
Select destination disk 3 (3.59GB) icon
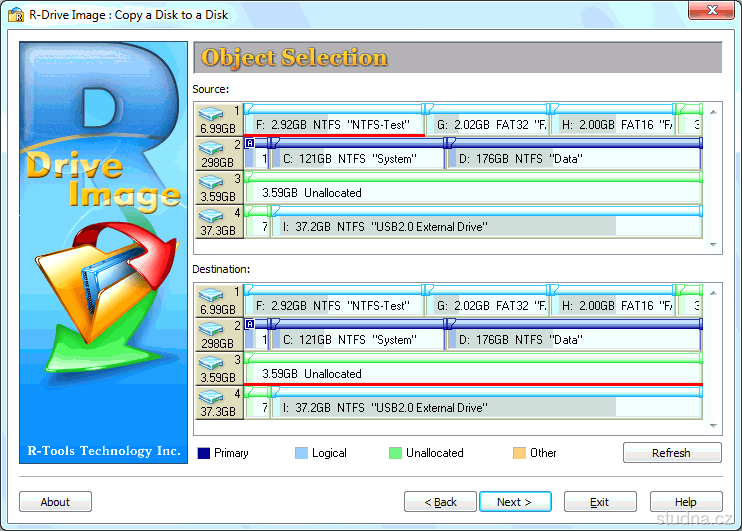(x=219, y=369)
